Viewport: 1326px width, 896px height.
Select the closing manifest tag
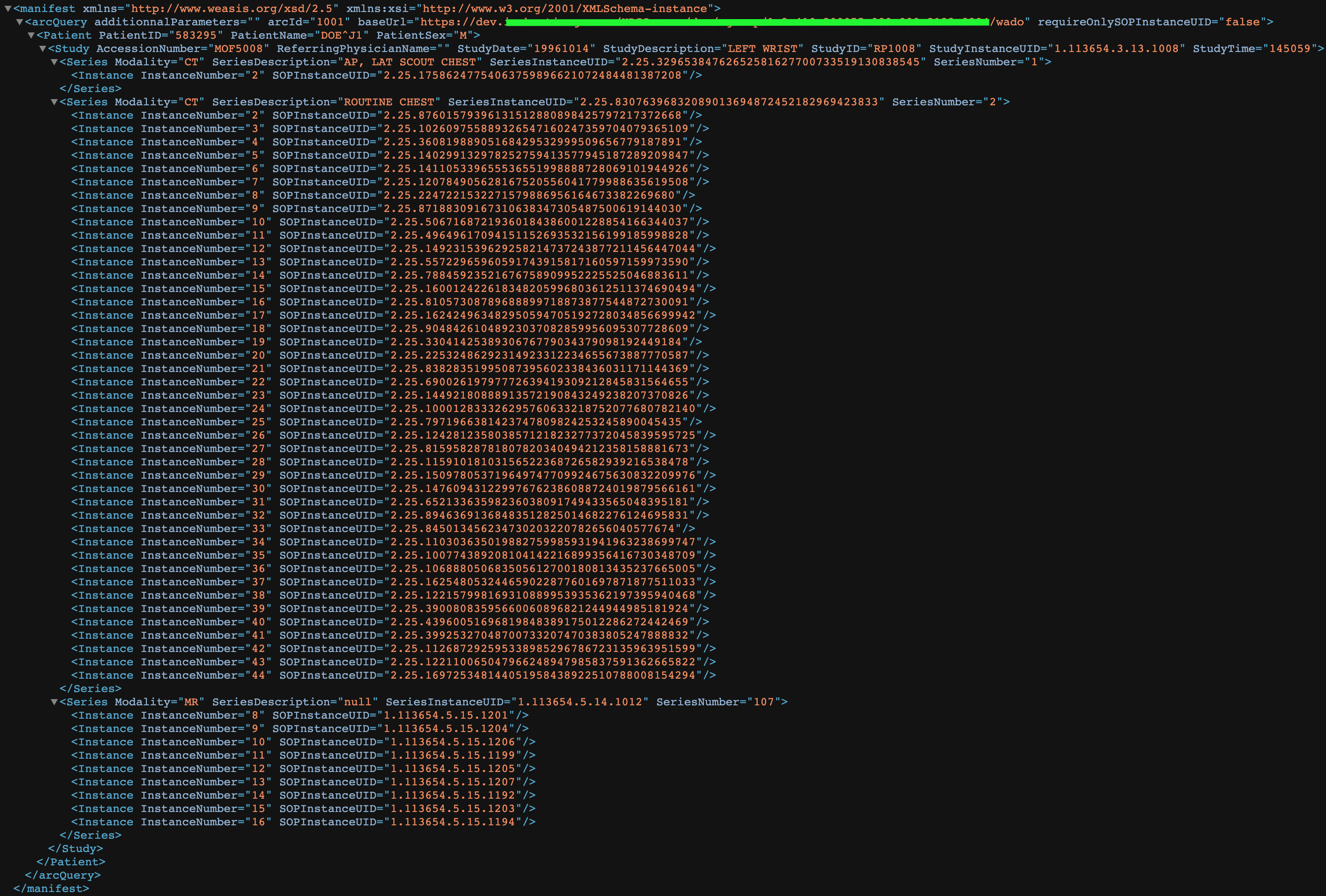(x=51, y=888)
